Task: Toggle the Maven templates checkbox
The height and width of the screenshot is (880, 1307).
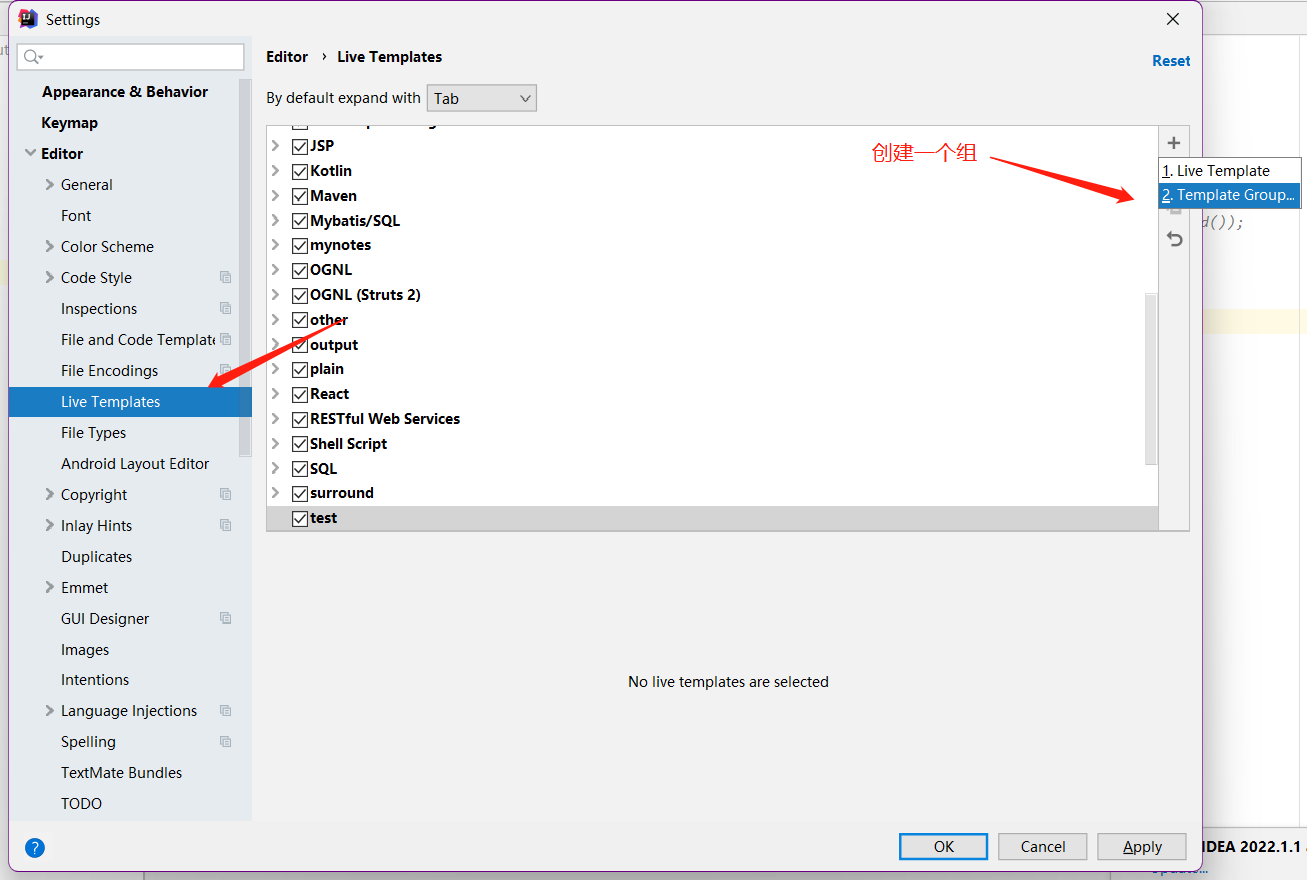Action: [299, 196]
